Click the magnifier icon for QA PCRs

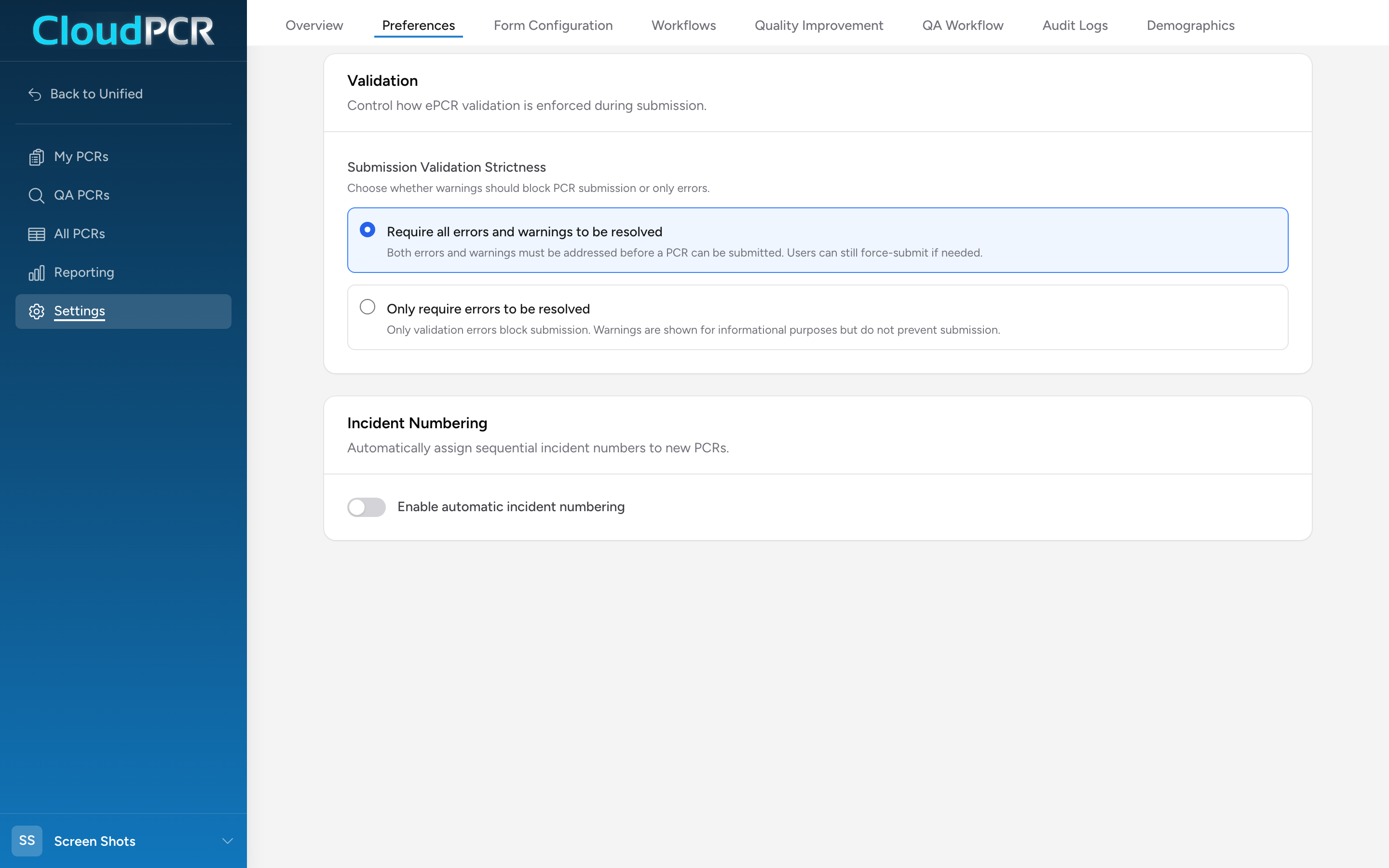[36, 195]
